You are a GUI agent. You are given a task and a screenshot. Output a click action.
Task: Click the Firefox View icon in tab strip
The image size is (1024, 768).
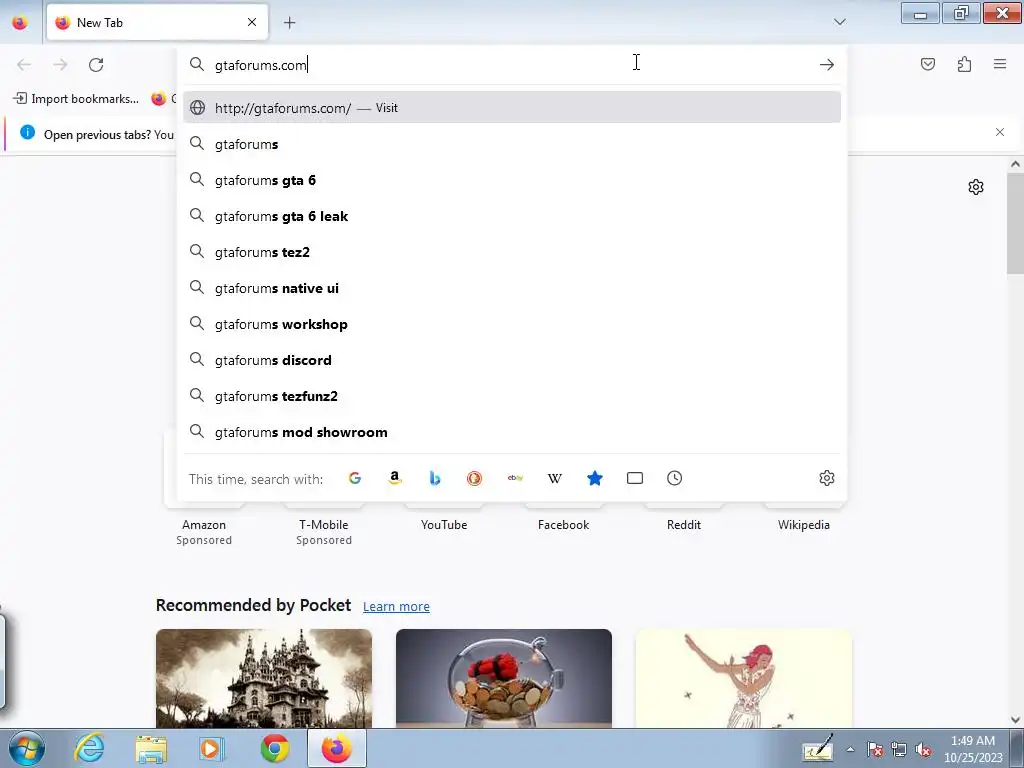(x=20, y=22)
